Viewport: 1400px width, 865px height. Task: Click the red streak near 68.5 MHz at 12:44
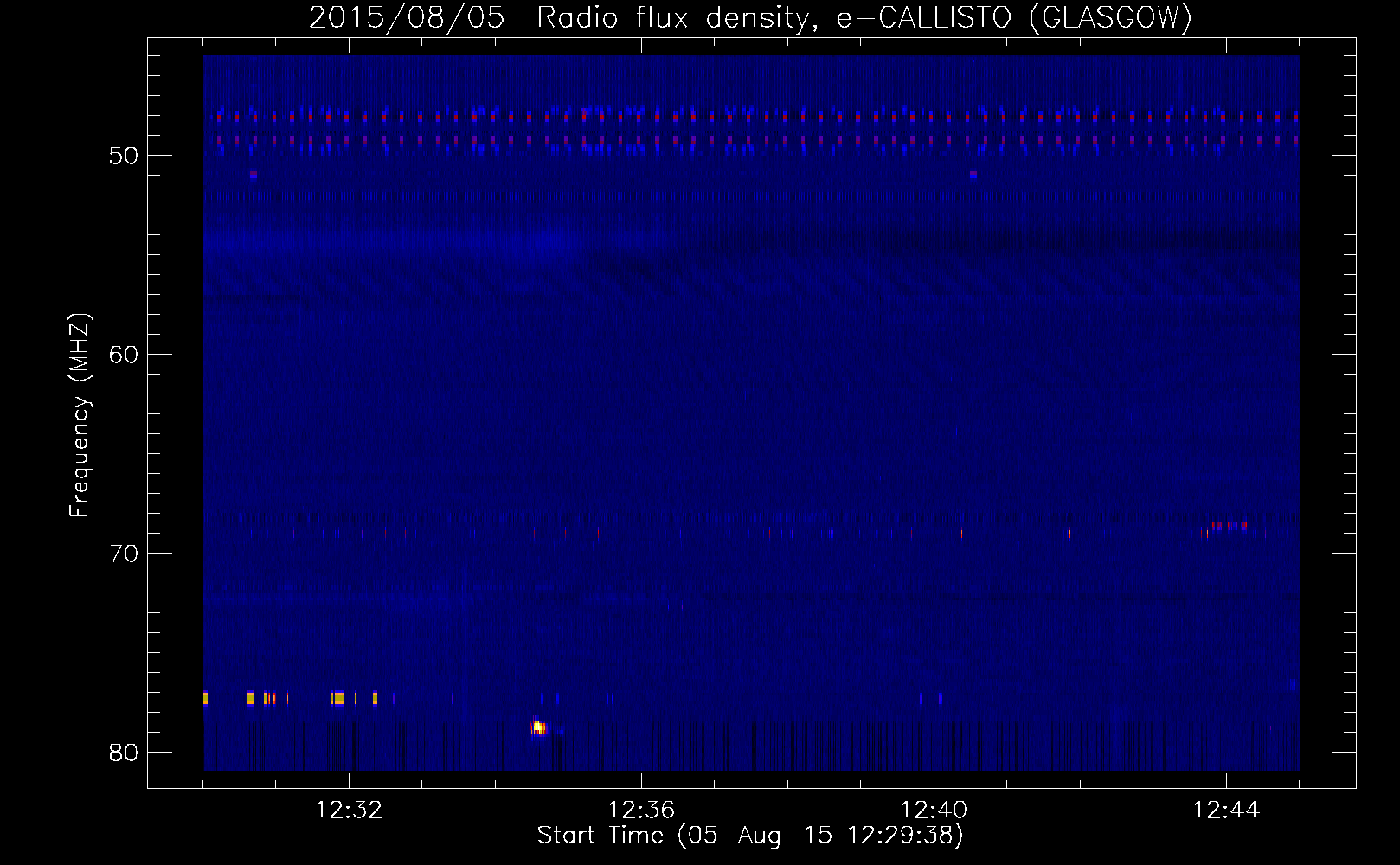tap(1230, 525)
